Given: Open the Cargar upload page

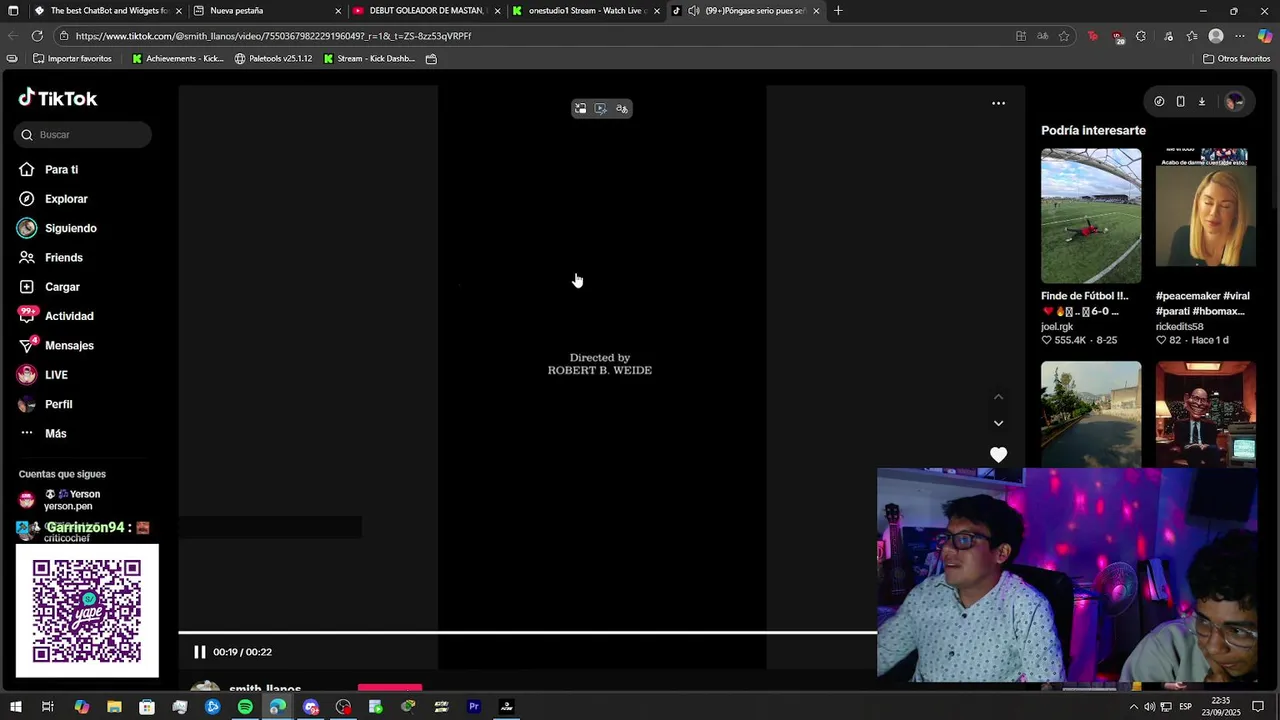Looking at the screenshot, I should tap(49, 287).
